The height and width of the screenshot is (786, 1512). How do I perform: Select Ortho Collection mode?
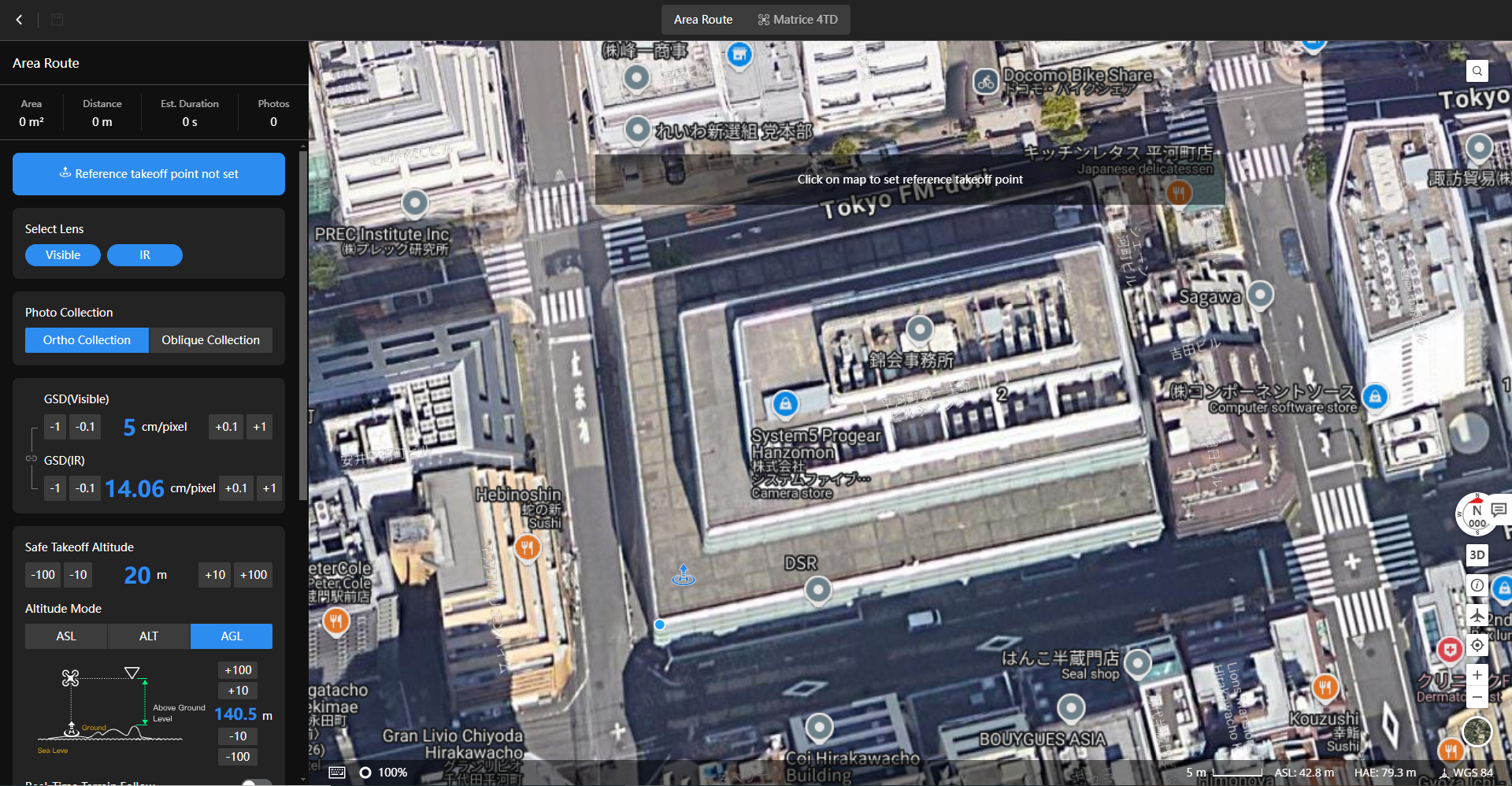[x=87, y=340]
